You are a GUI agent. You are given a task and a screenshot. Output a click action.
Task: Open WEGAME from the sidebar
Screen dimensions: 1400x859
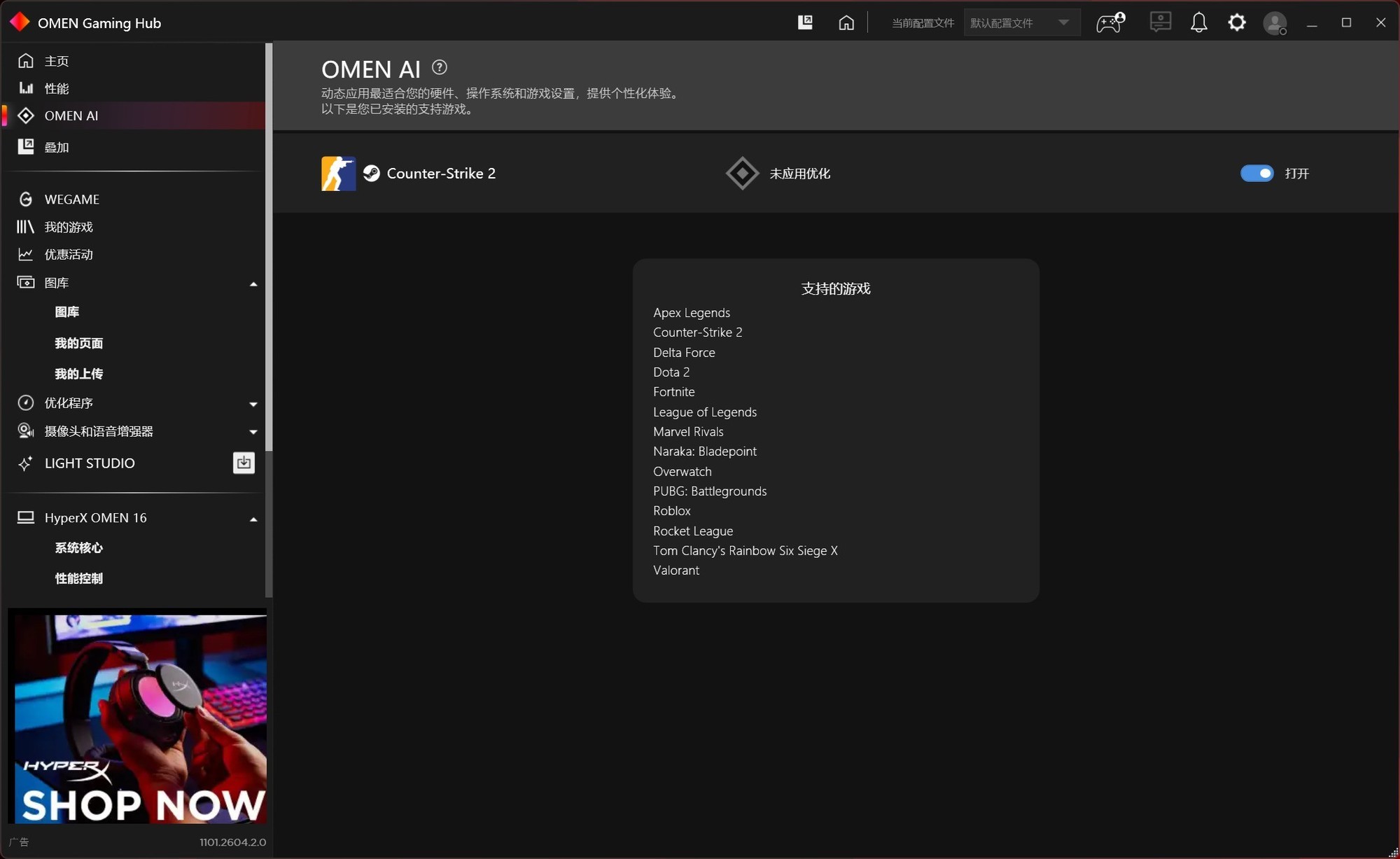[x=133, y=200]
